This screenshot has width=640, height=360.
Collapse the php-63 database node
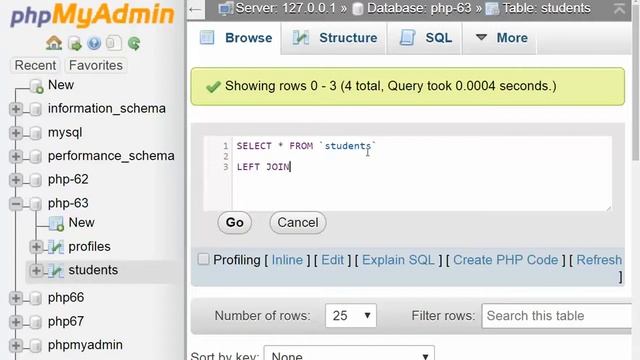pyautogui.click(x=16, y=203)
